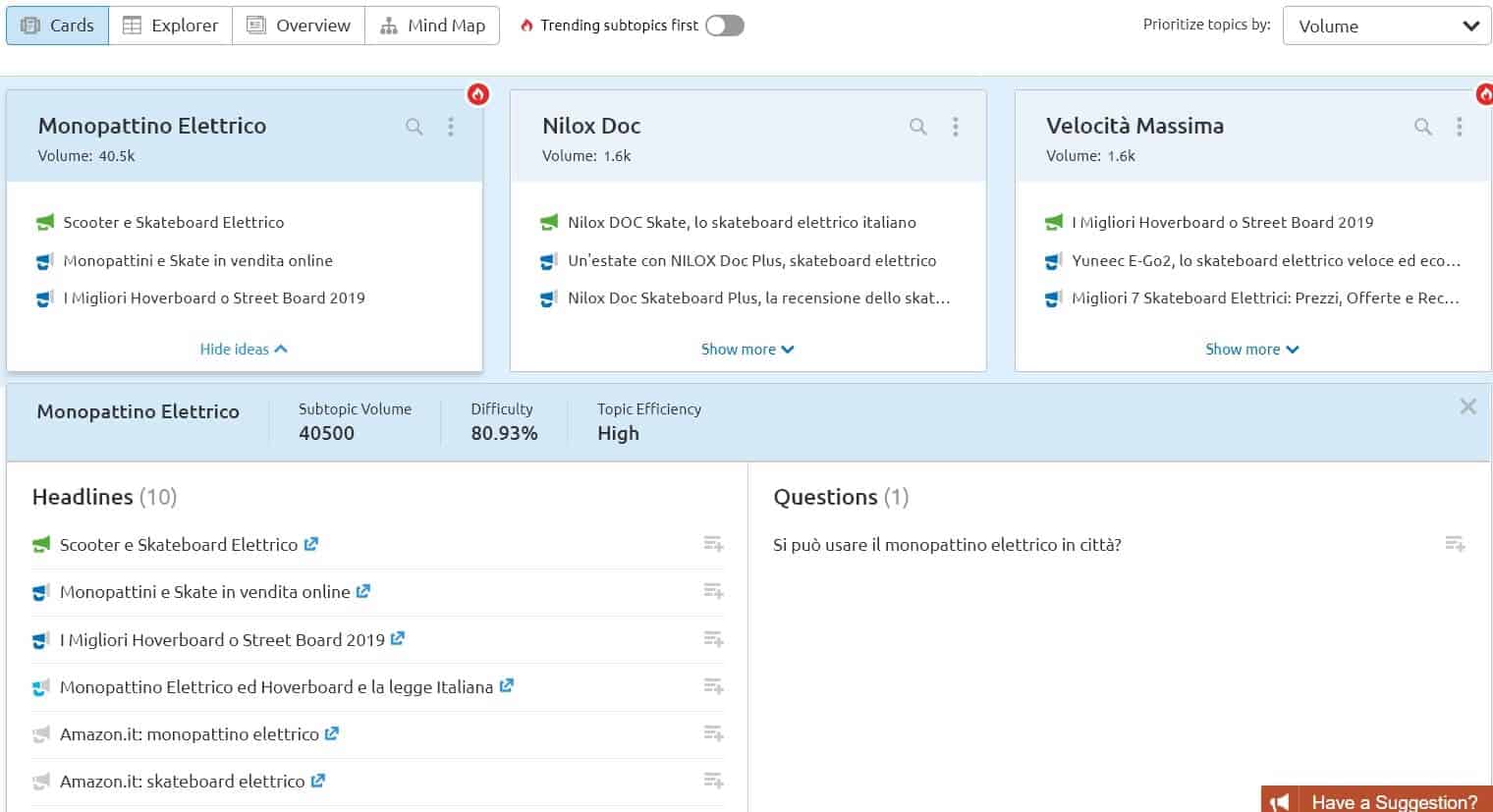Open external link for I Migliori Hoverboard headline in list
Screen dimensions: 1493x812
point(398,638)
